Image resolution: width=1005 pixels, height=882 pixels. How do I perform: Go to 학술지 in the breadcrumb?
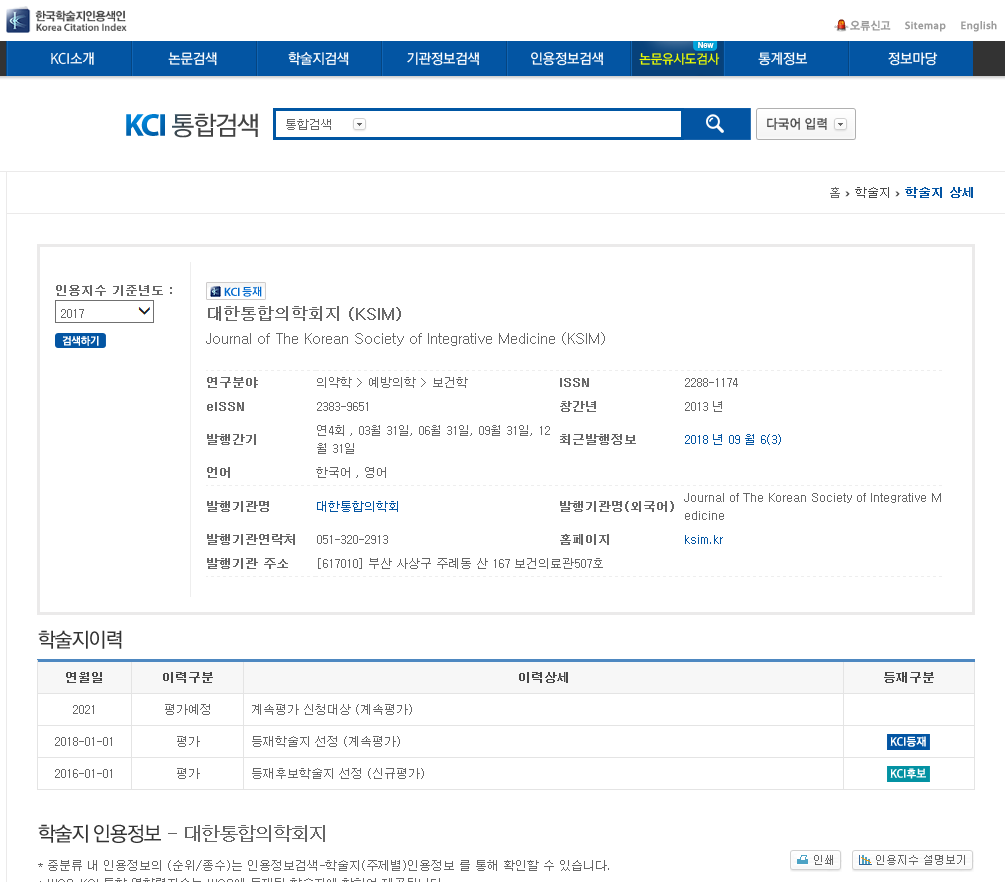tap(872, 192)
